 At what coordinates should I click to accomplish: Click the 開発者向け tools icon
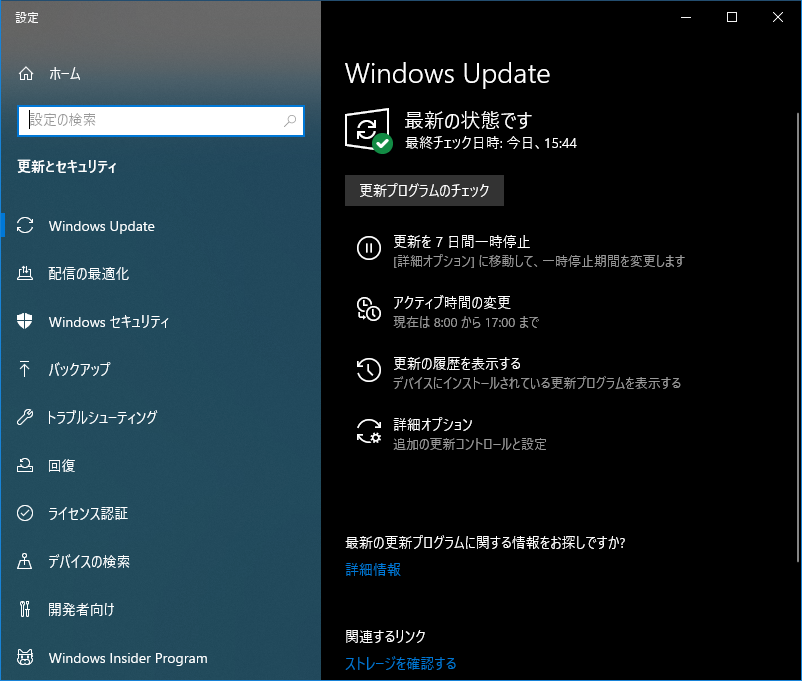pos(25,609)
